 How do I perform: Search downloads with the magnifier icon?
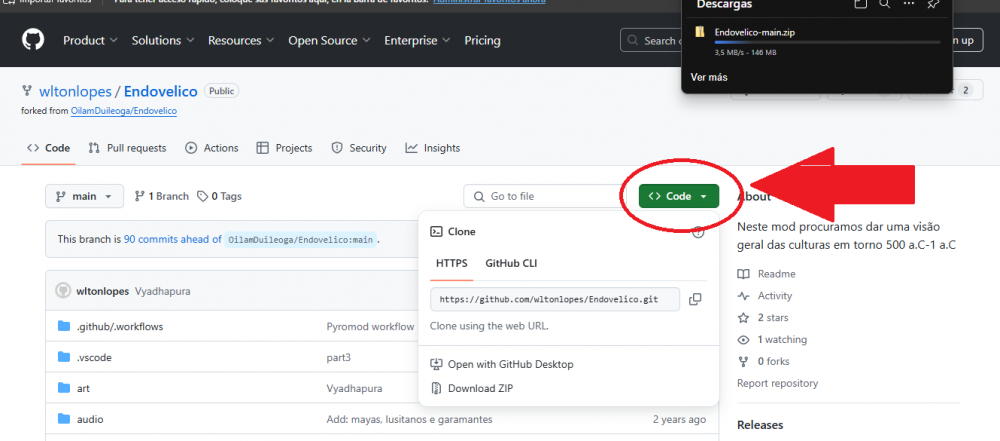[885, 4]
